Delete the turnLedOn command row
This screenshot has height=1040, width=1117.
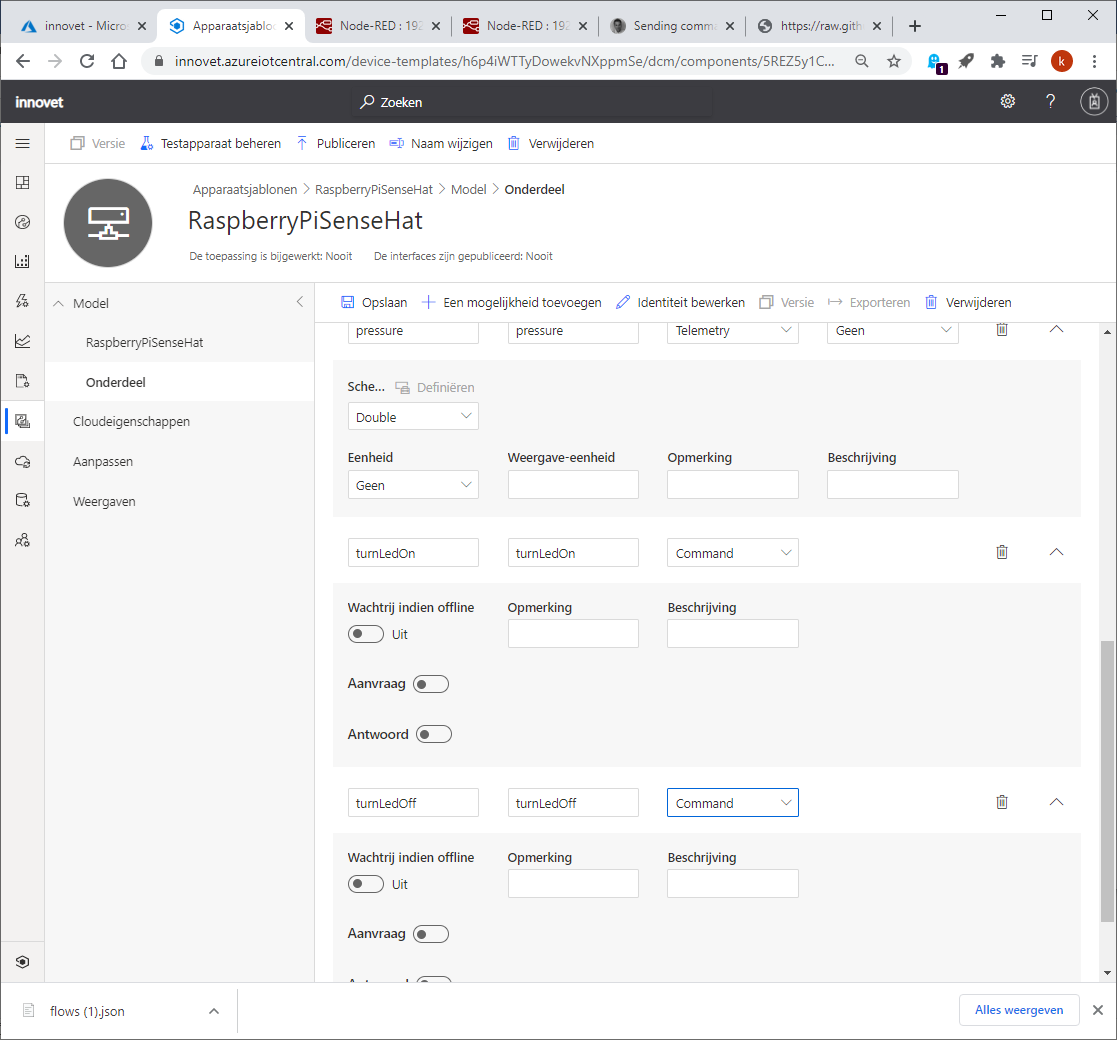coord(1002,552)
